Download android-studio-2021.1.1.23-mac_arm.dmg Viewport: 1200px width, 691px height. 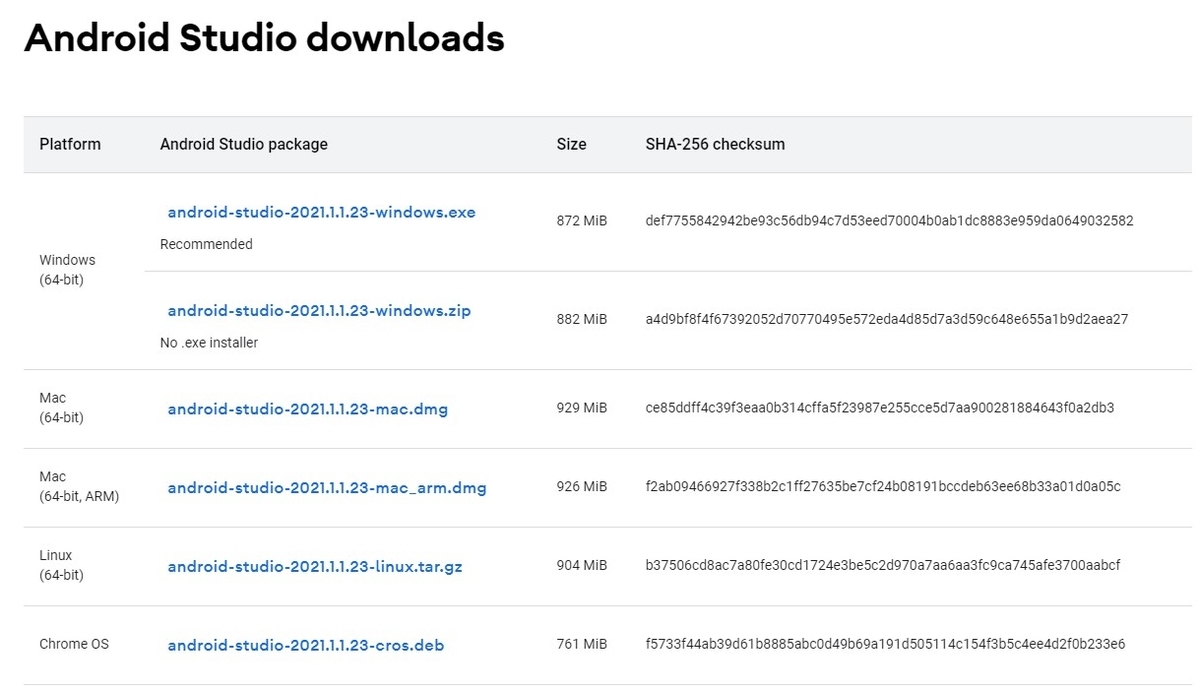pyautogui.click(x=327, y=488)
